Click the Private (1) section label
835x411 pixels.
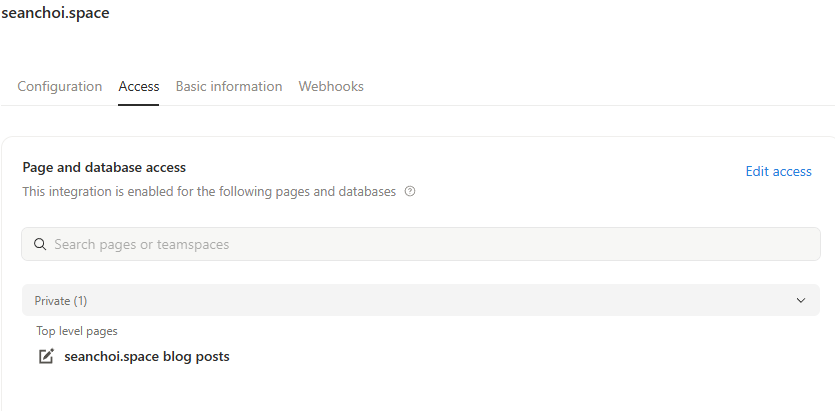[x=61, y=300]
